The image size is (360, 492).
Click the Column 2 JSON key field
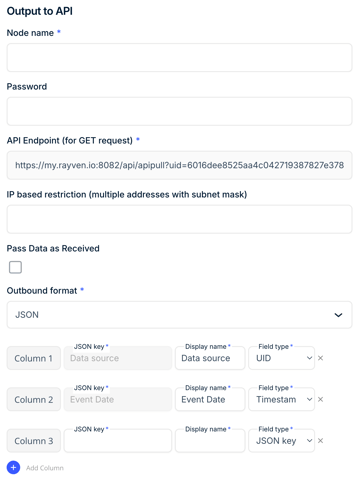click(x=118, y=399)
